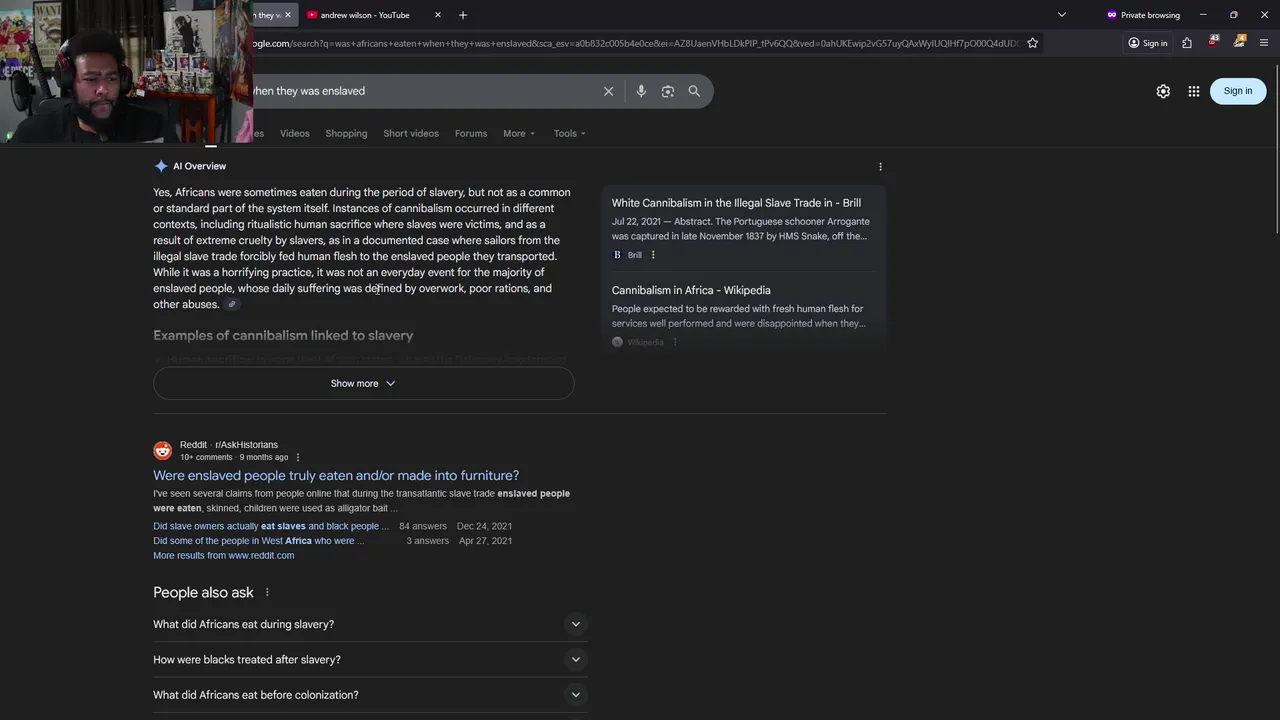This screenshot has height=720, width=1280.
Task: Bookmark this page with the star
Action: coord(1033,43)
